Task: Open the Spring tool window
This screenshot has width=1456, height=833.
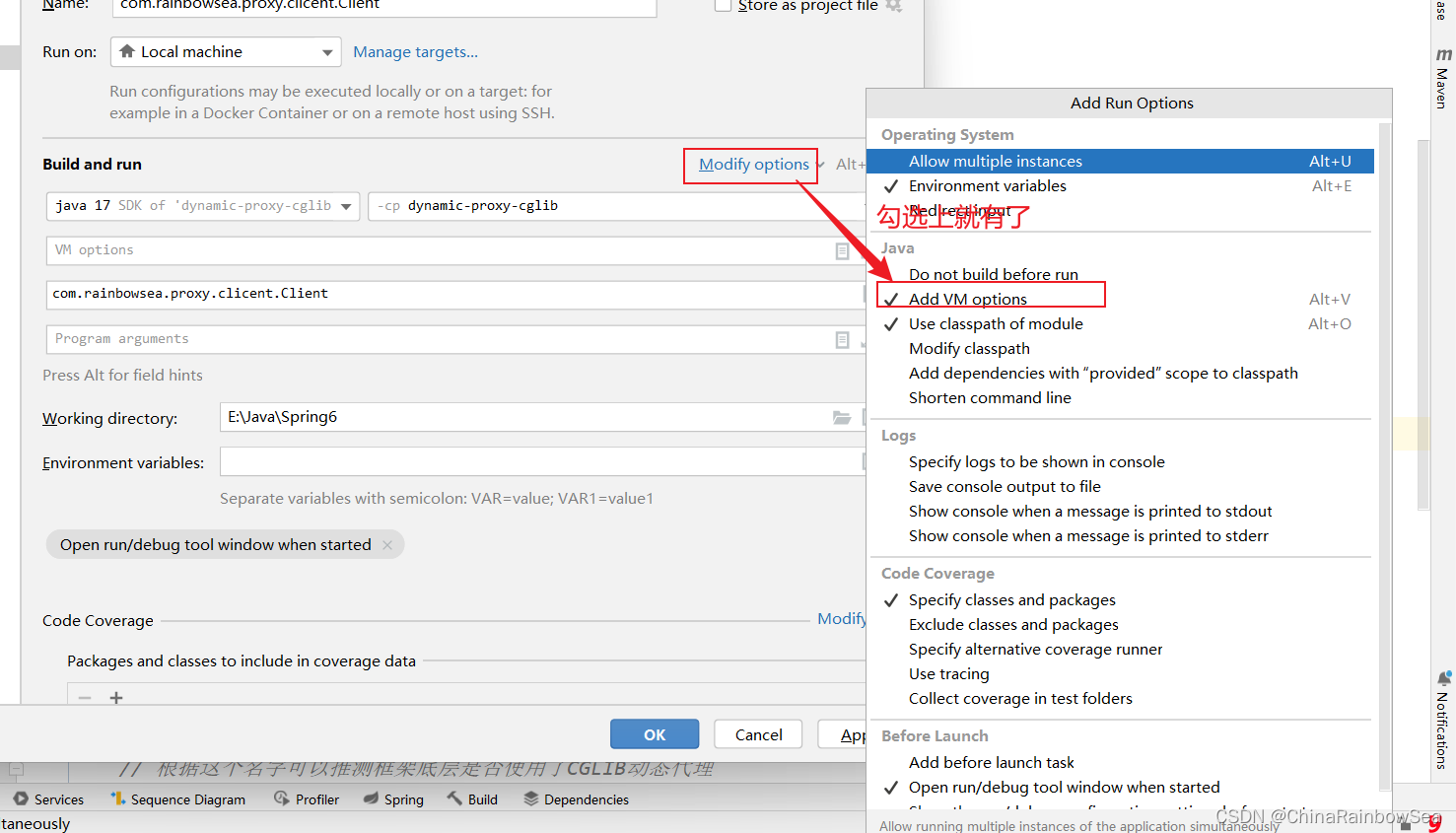Action: point(393,799)
